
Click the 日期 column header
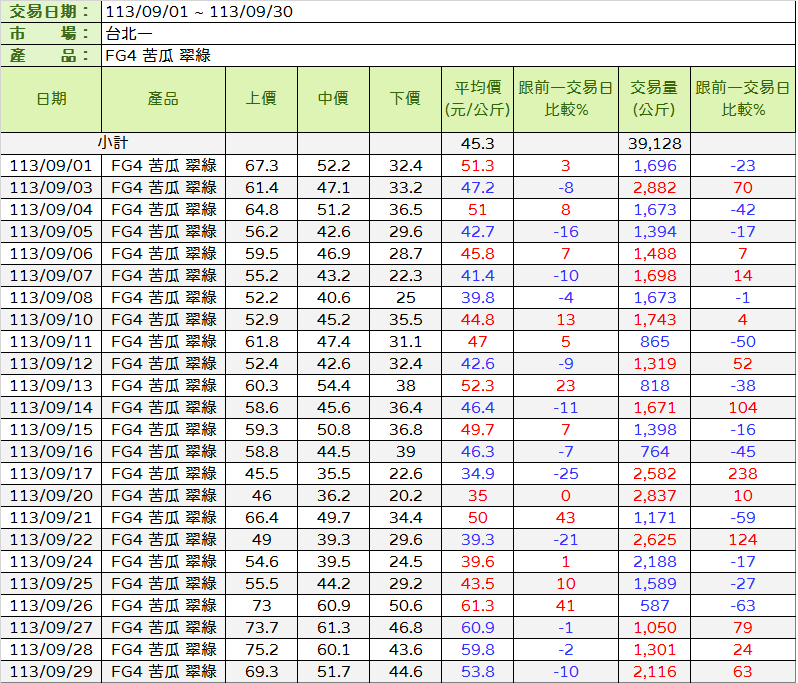[51, 99]
